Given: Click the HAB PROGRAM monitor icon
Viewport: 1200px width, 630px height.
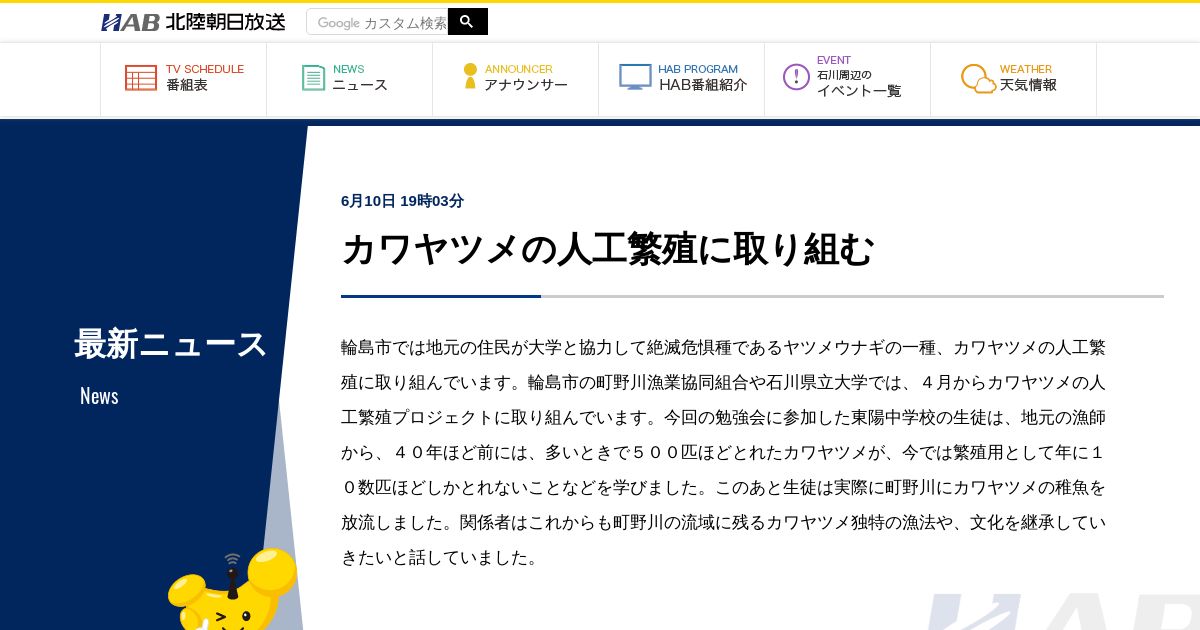Looking at the screenshot, I should click(x=635, y=77).
